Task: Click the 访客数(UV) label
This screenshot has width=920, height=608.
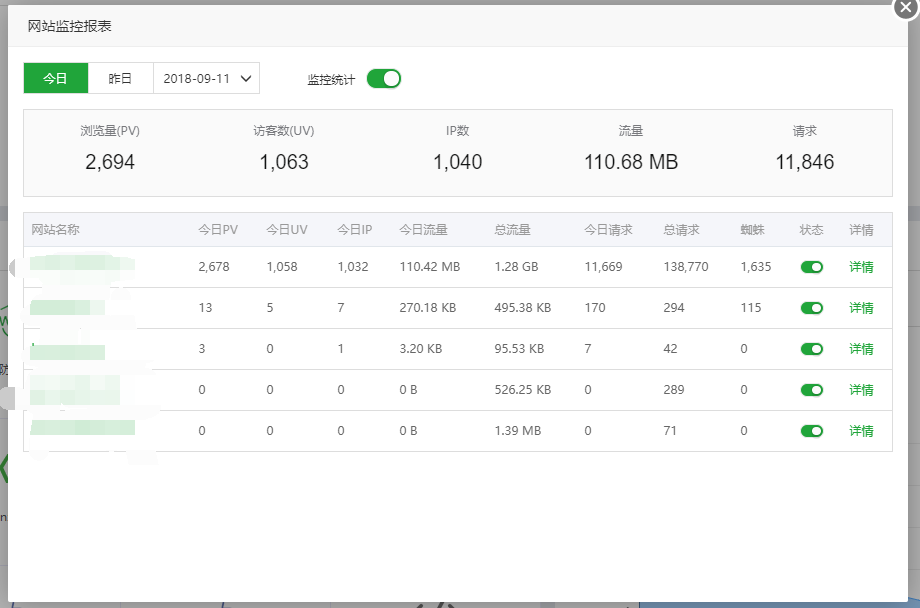Action: [284, 131]
